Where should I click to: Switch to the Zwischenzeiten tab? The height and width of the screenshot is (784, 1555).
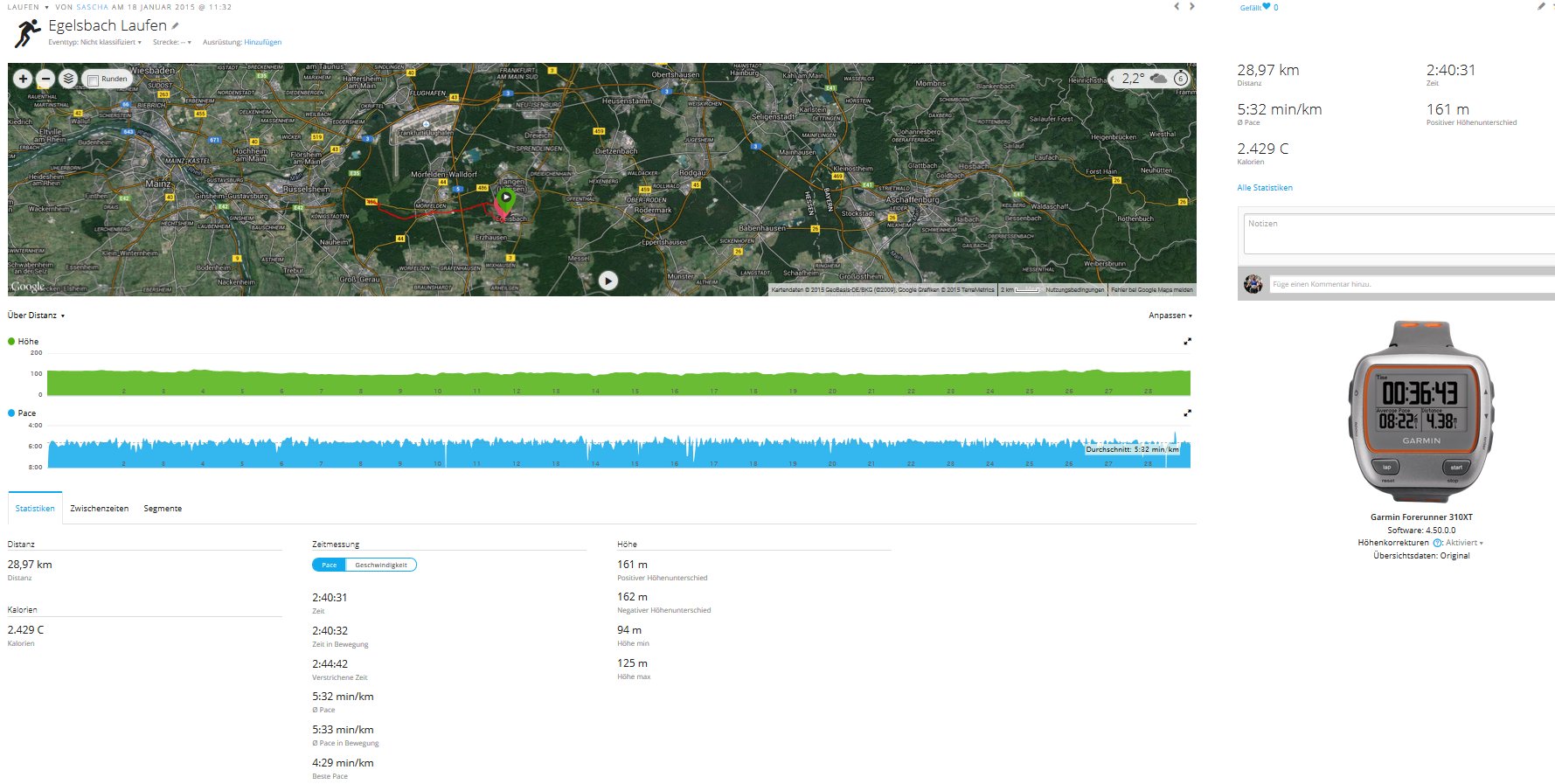coord(99,509)
